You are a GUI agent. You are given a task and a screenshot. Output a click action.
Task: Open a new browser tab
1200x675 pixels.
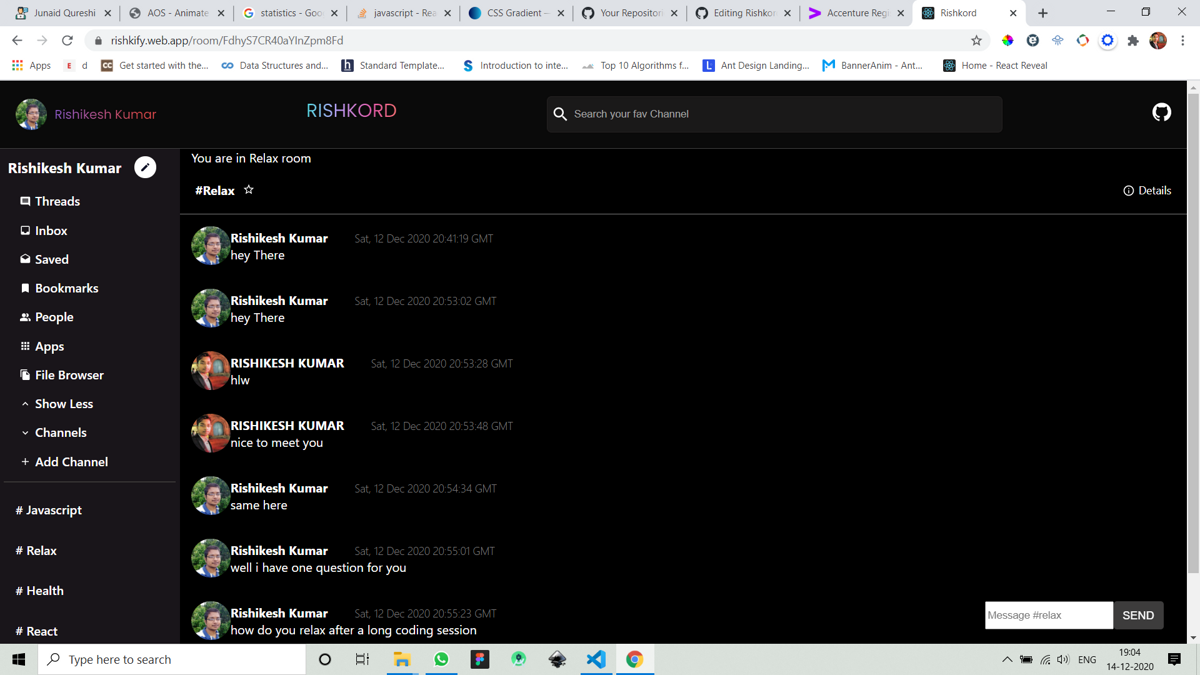point(1043,13)
